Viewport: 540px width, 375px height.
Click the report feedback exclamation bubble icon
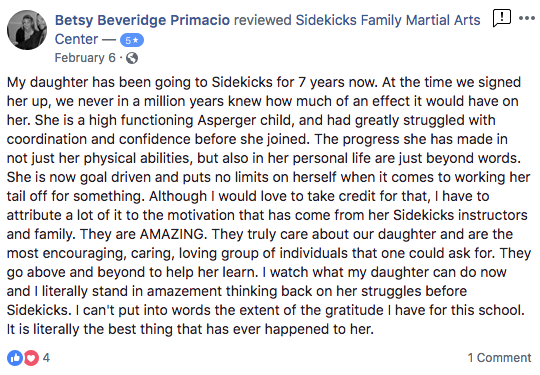pyautogui.click(x=501, y=18)
